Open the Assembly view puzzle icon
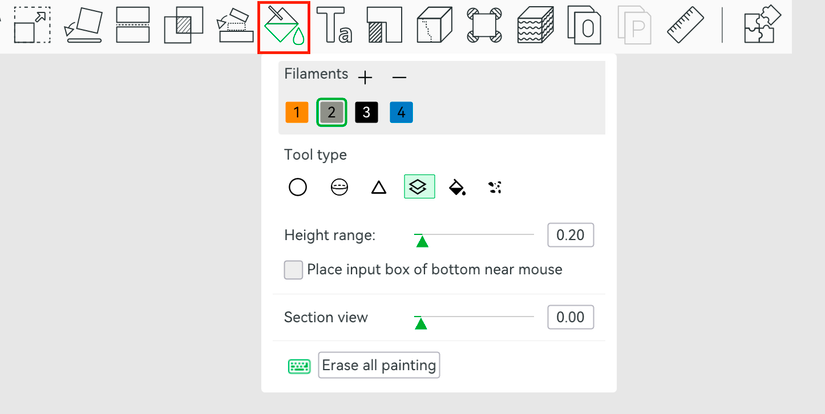This screenshot has width=825, height=414. [759, 25]
